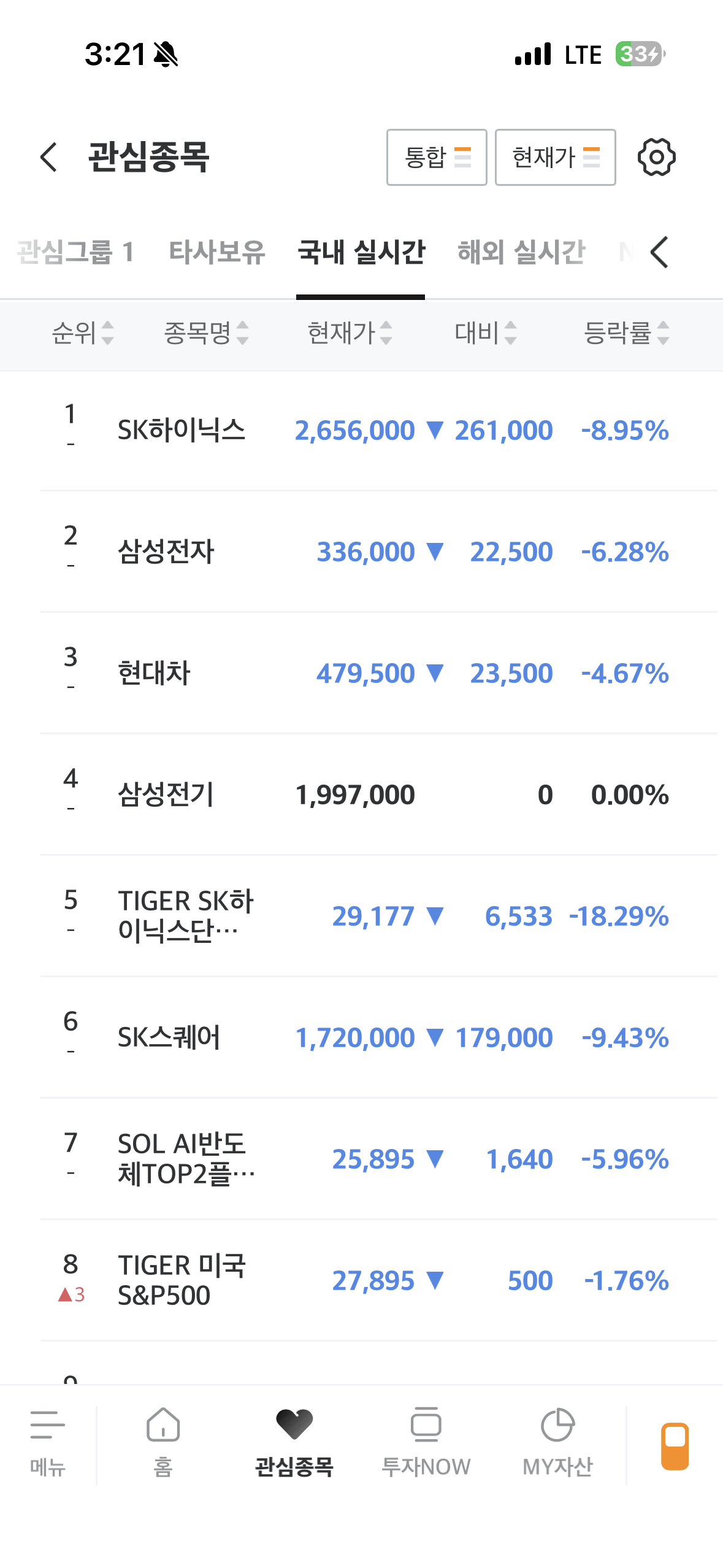
Task: Toggle sort by 현재가 column
Action: click(350, 333)
